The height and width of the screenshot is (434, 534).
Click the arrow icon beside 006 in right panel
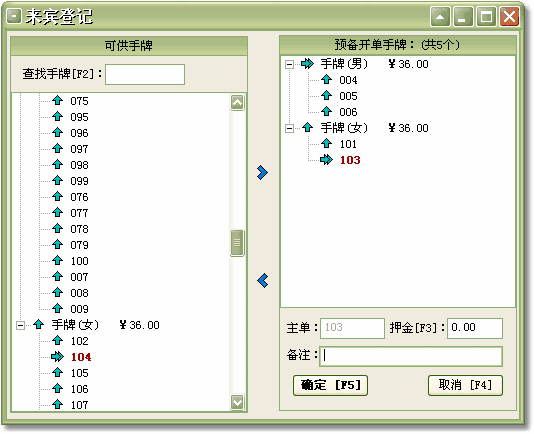pyautogui.click(x=327, y=112)
